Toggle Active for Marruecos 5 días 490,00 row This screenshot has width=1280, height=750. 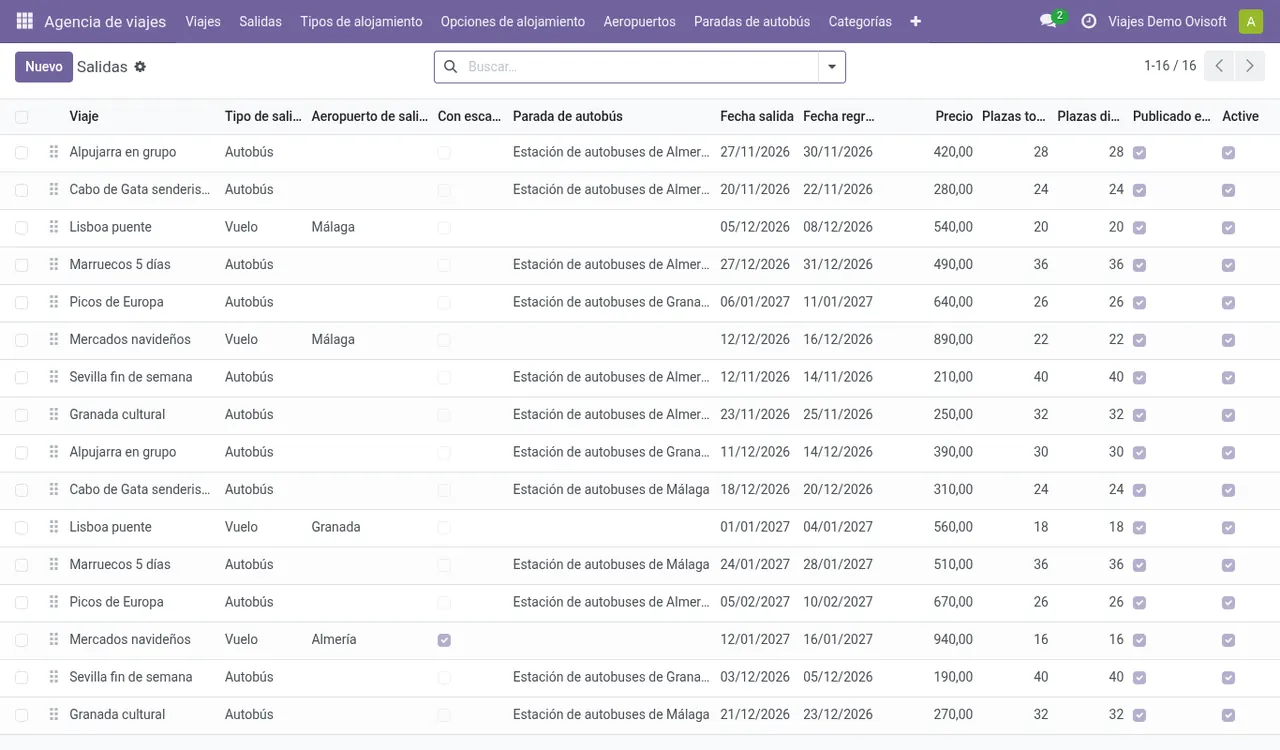click(x=1228, y=265)
